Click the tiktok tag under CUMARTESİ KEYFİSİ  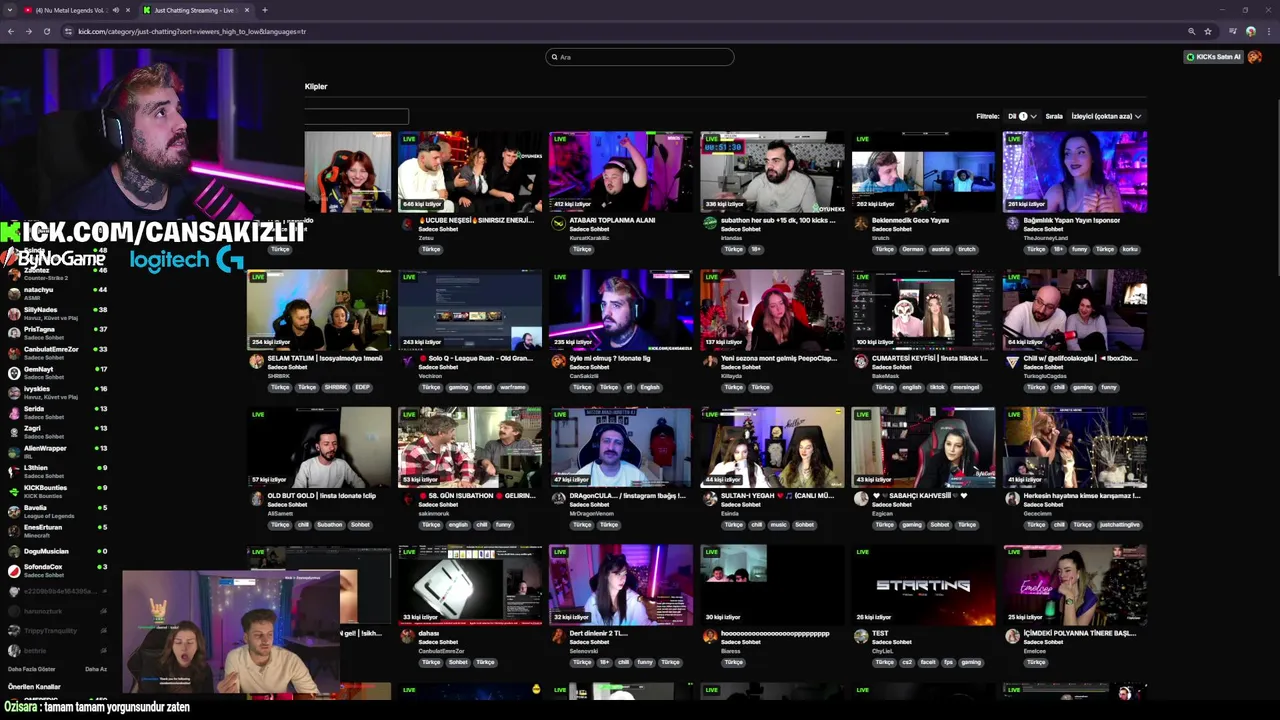[937, 387]
